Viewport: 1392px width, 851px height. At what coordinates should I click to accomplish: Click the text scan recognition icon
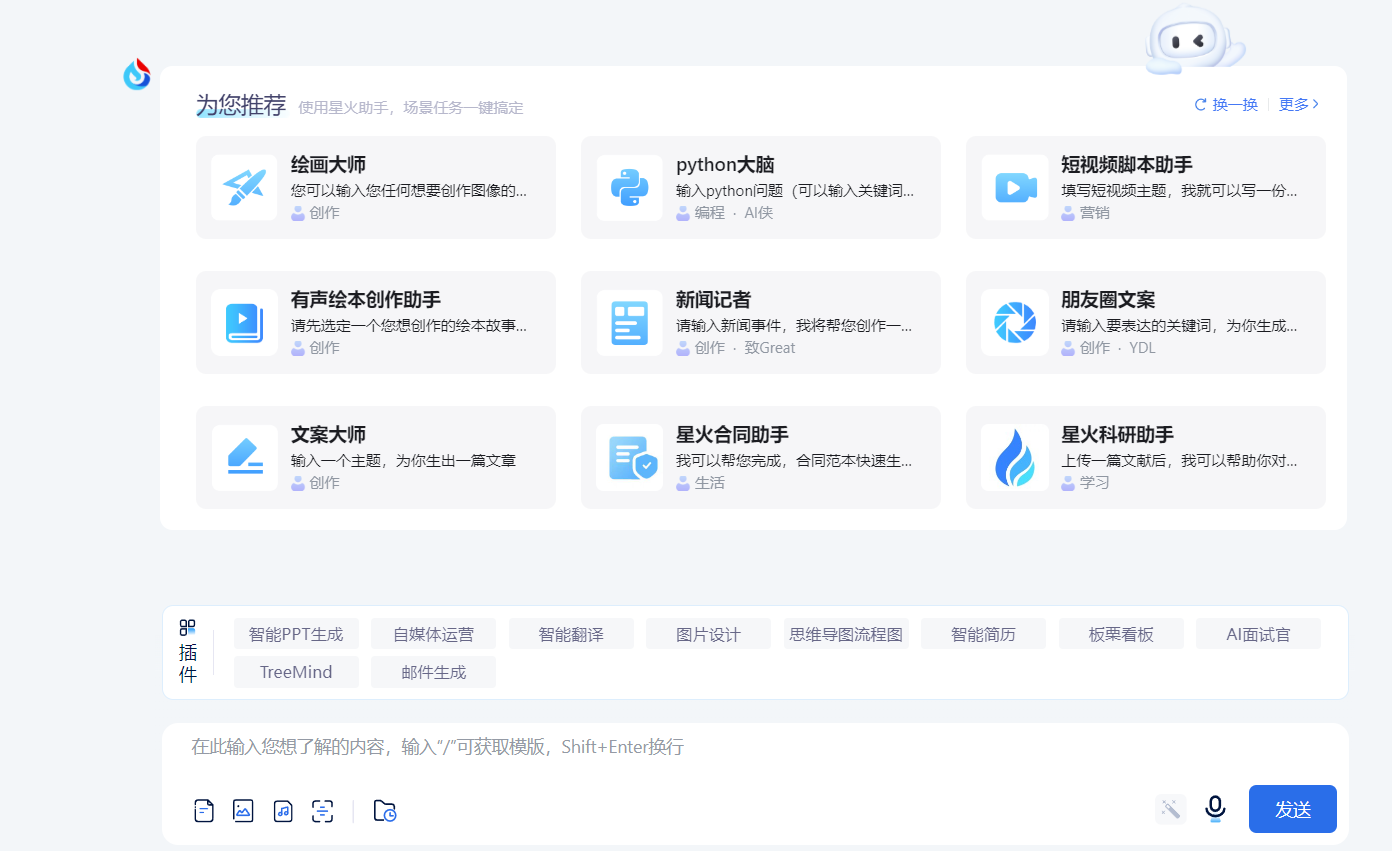(x=322, y=811)
